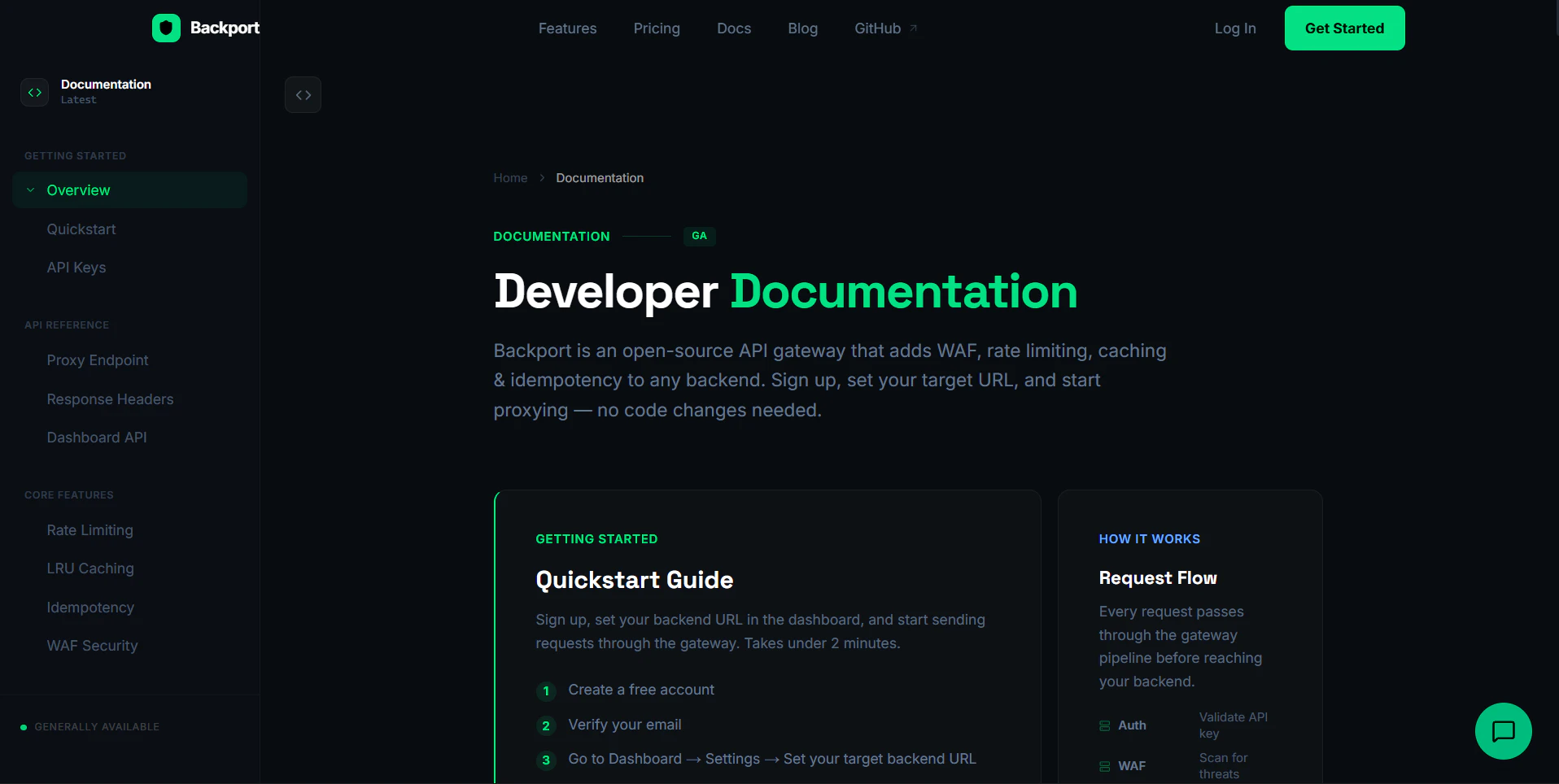
Task: Click the Get Started button
Action: (1344, 28)
